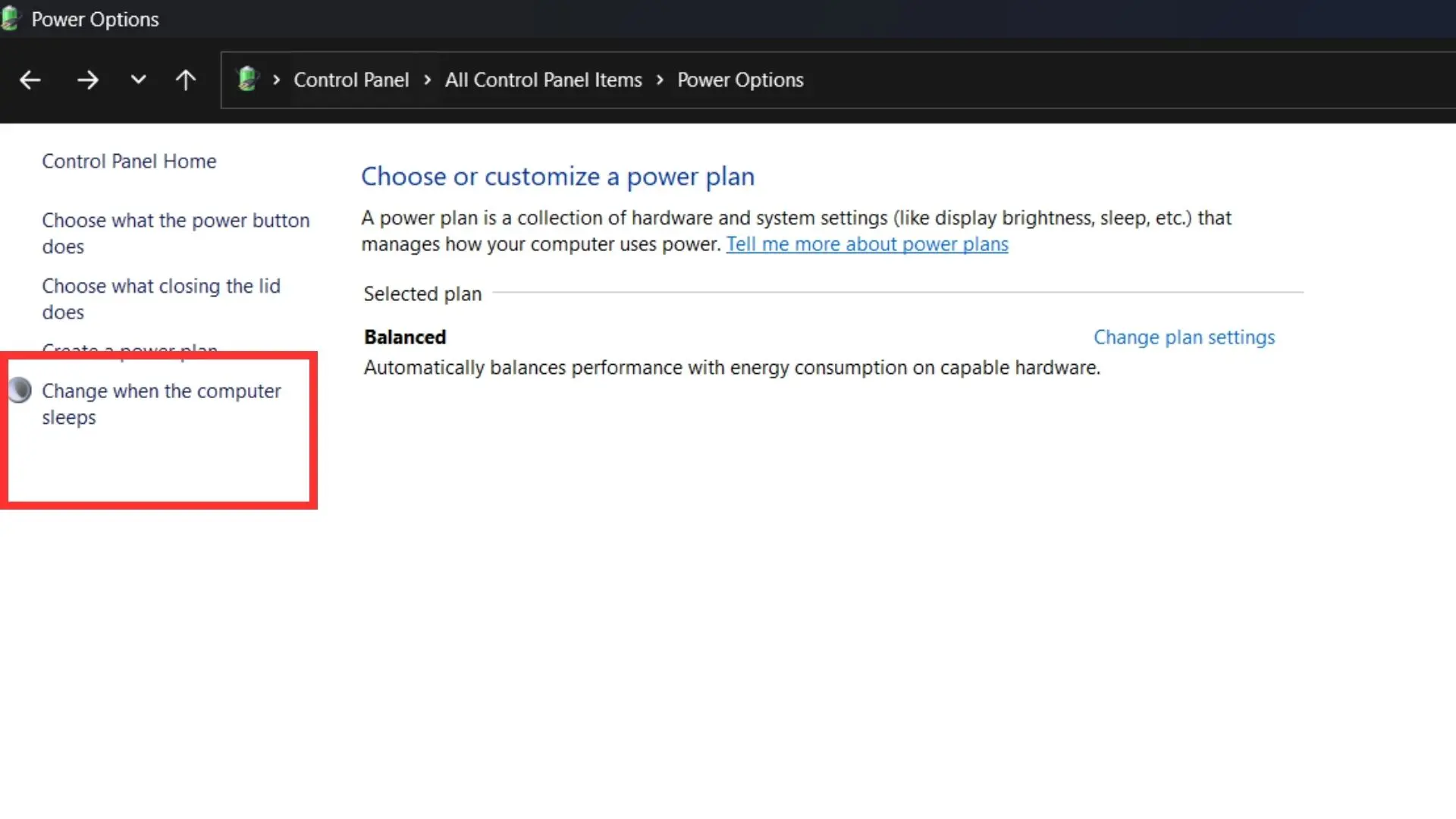This screenshot has height=819, width=1456.
Task: Expand chevron before Power Options breadcrumb
Action: point(660,80)
